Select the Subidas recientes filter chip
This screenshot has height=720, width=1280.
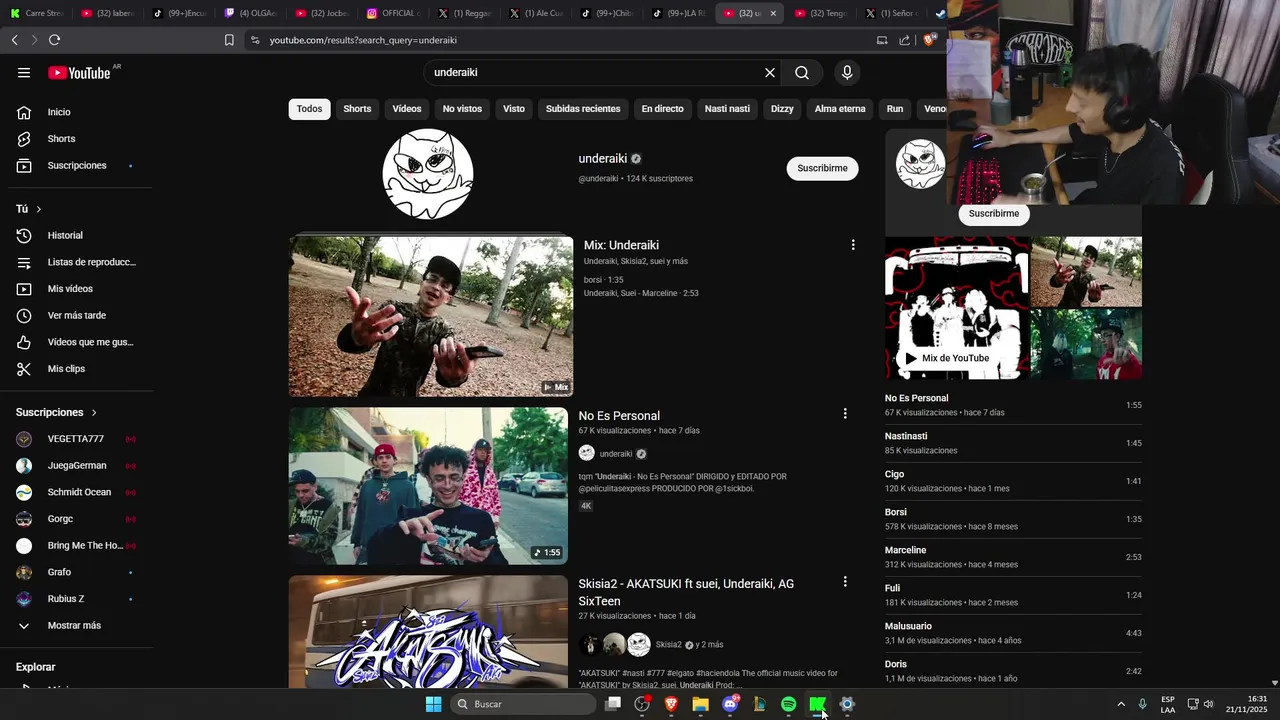pyautogui.click(x=583, y=109)
